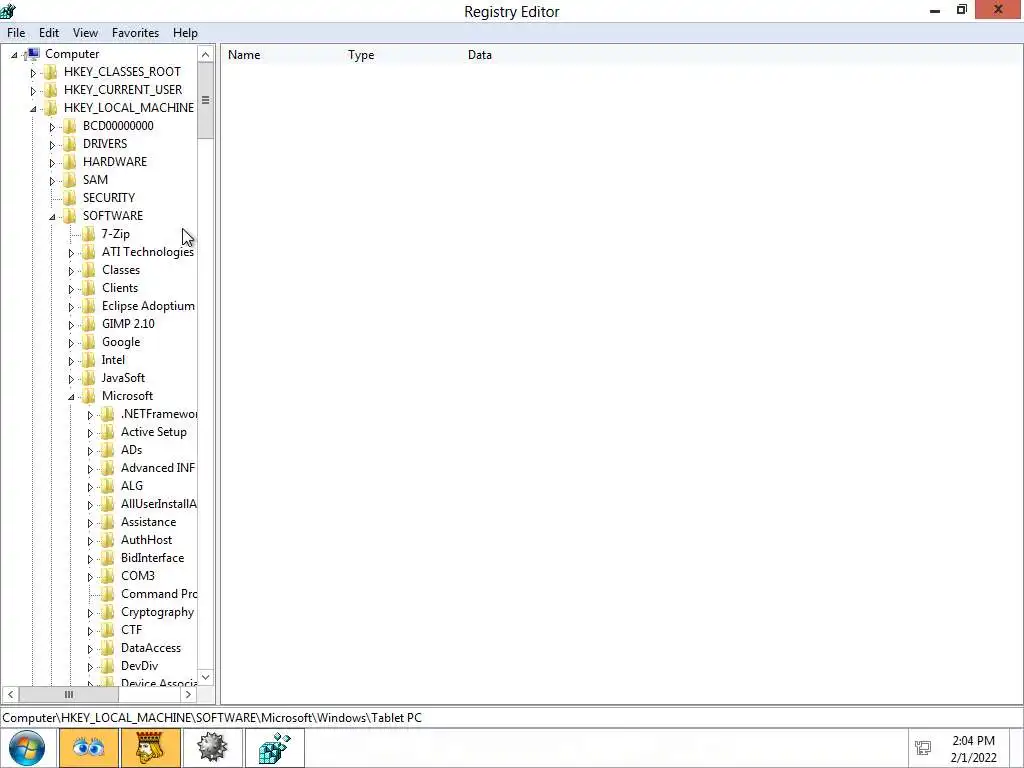Select the Advanced INF key label
Screen dimensions: 1024x768
click(158, 468)
